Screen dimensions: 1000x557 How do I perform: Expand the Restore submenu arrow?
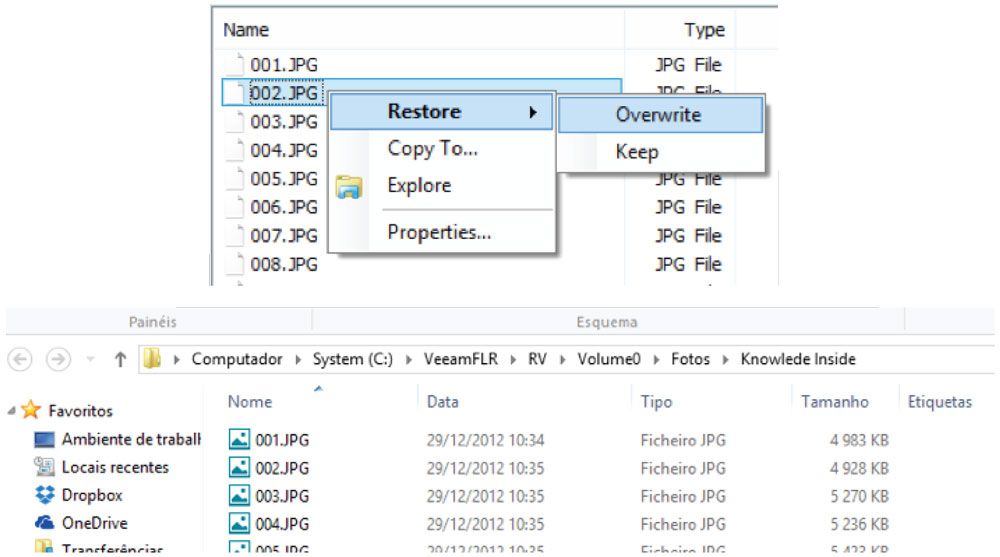534,113
